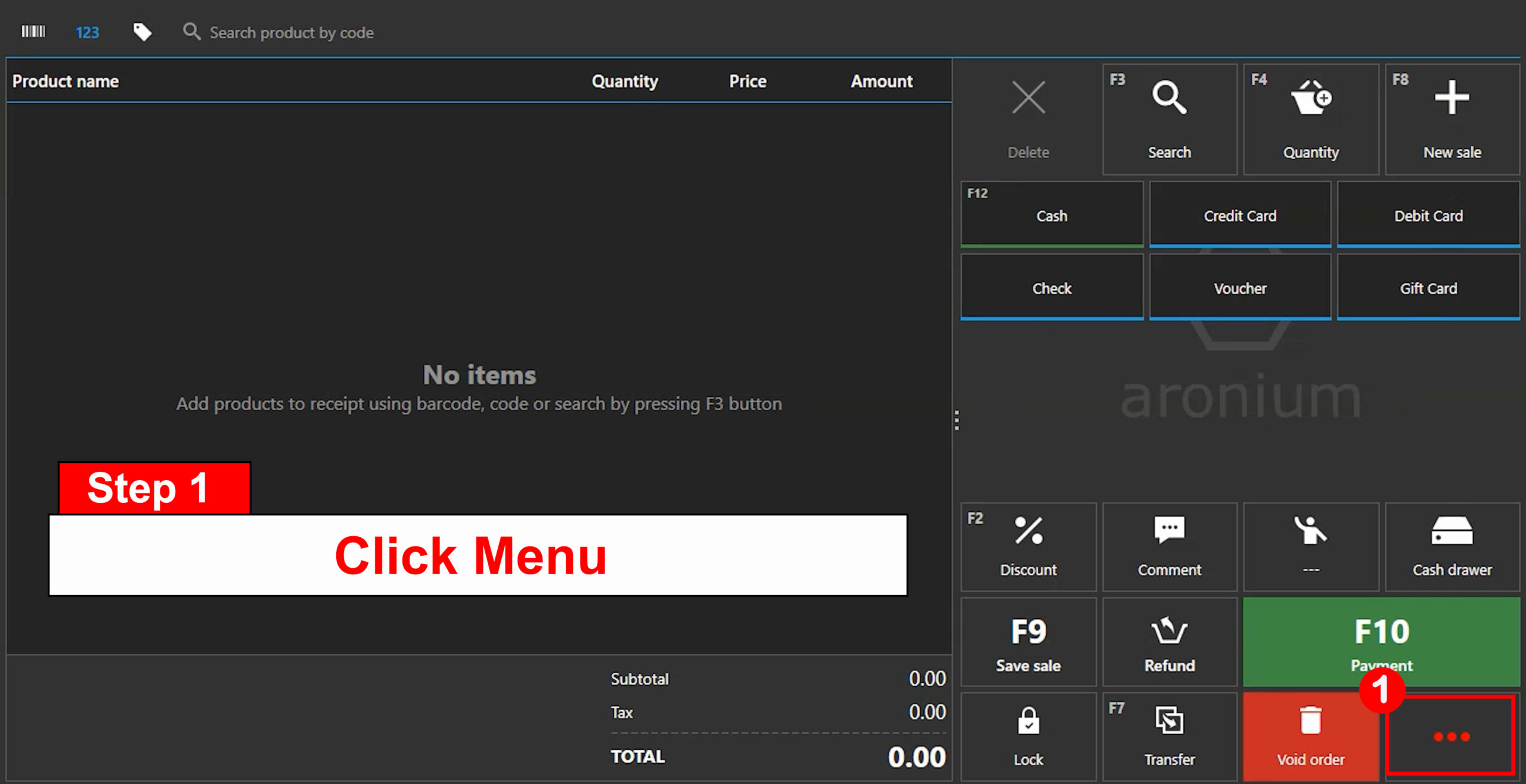Apply Discount using percent icon
Screen dimensions: 1526x784
pyautogui.click(x=1028, y=546)
